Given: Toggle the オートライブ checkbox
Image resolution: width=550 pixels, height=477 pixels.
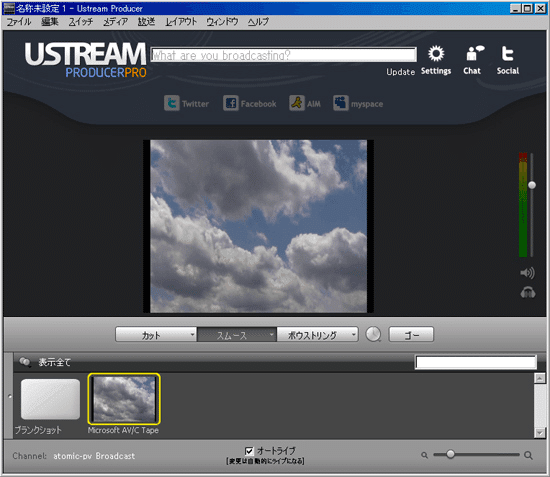Looking at the screenshot, I should tap(249, 451).
